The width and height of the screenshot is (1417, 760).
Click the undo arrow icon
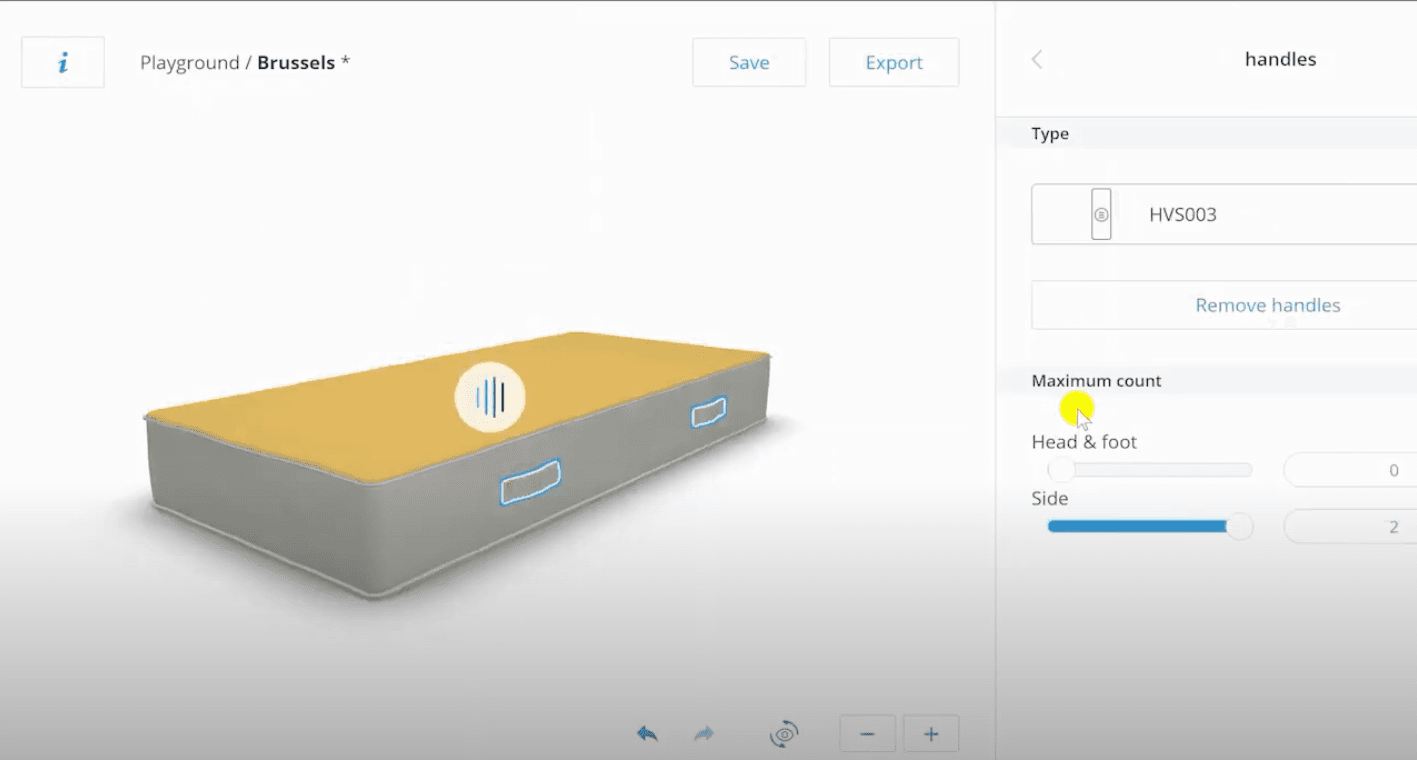(x=647, y=734)
